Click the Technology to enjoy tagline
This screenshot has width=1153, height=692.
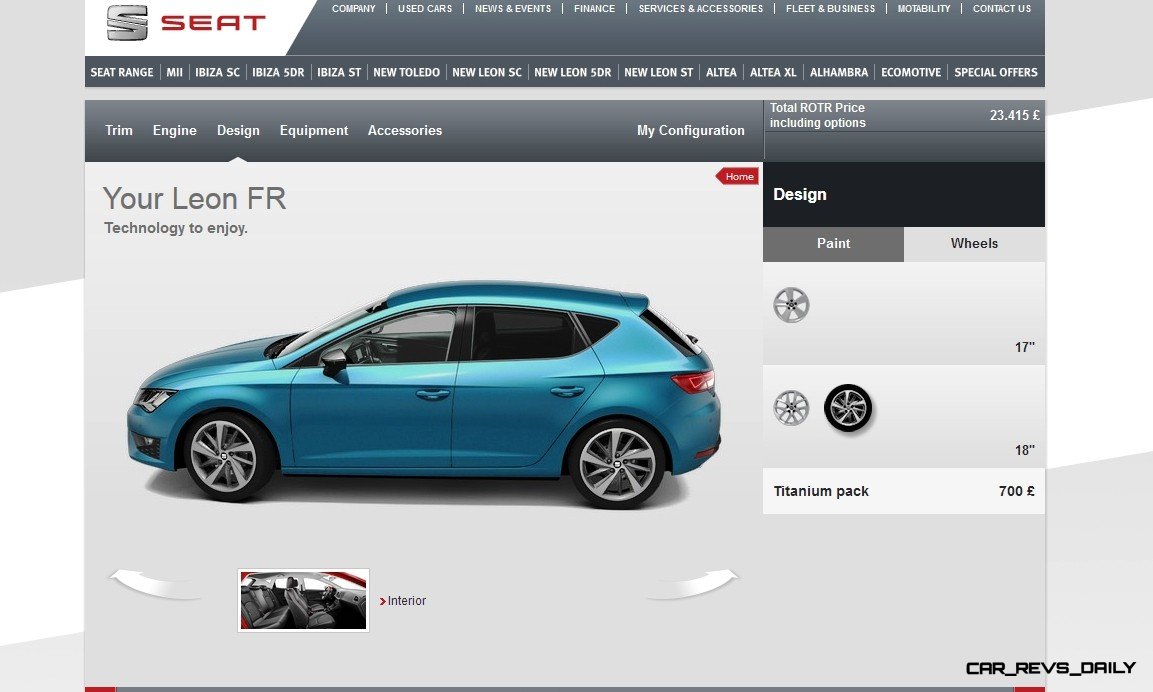pyautogui.click(x=176, y=228)
